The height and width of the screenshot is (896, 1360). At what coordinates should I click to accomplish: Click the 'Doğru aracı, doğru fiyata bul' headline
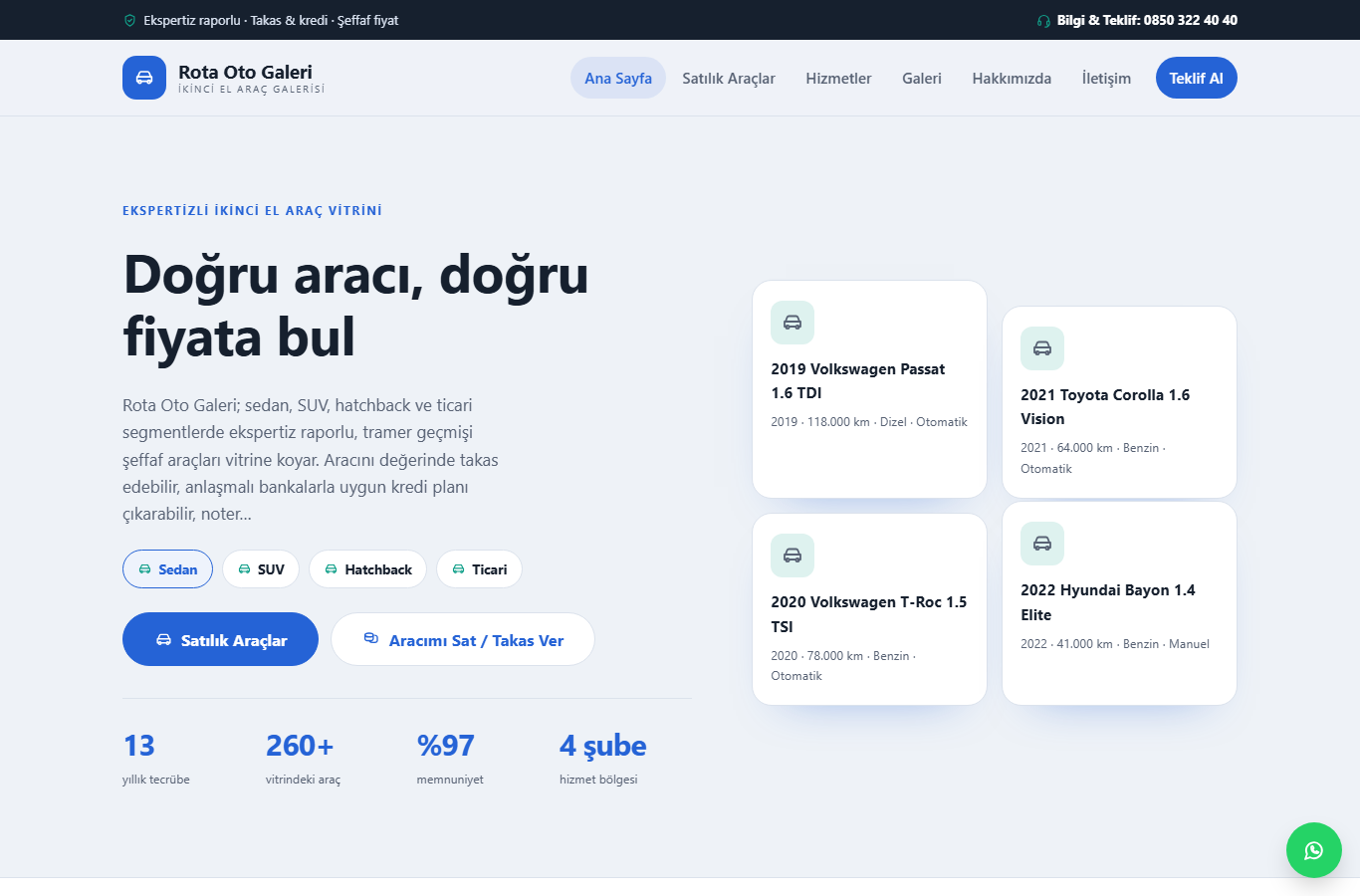(x=355, y=305)
